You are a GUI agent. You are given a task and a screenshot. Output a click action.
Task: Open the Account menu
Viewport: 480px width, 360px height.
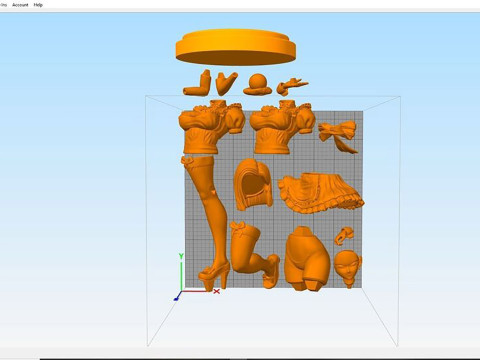click(20, 5)
